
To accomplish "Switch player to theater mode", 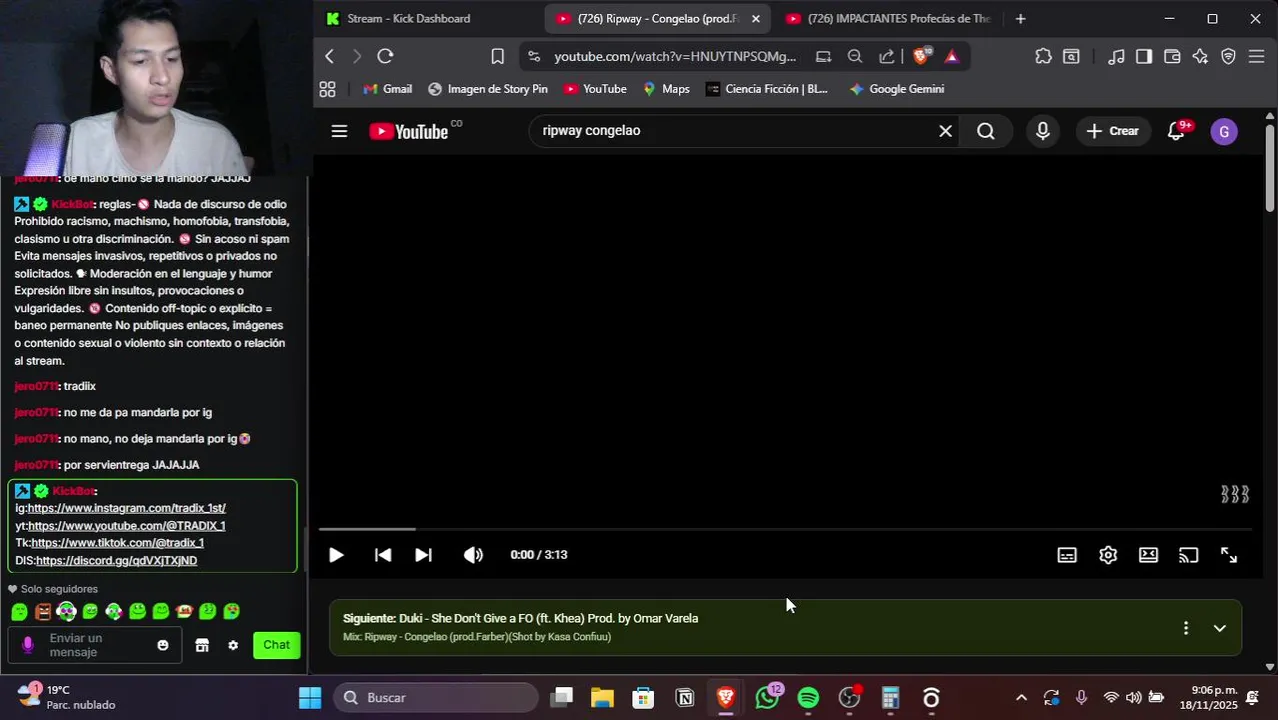I will pyautogui.click(x=1148, y=555).
